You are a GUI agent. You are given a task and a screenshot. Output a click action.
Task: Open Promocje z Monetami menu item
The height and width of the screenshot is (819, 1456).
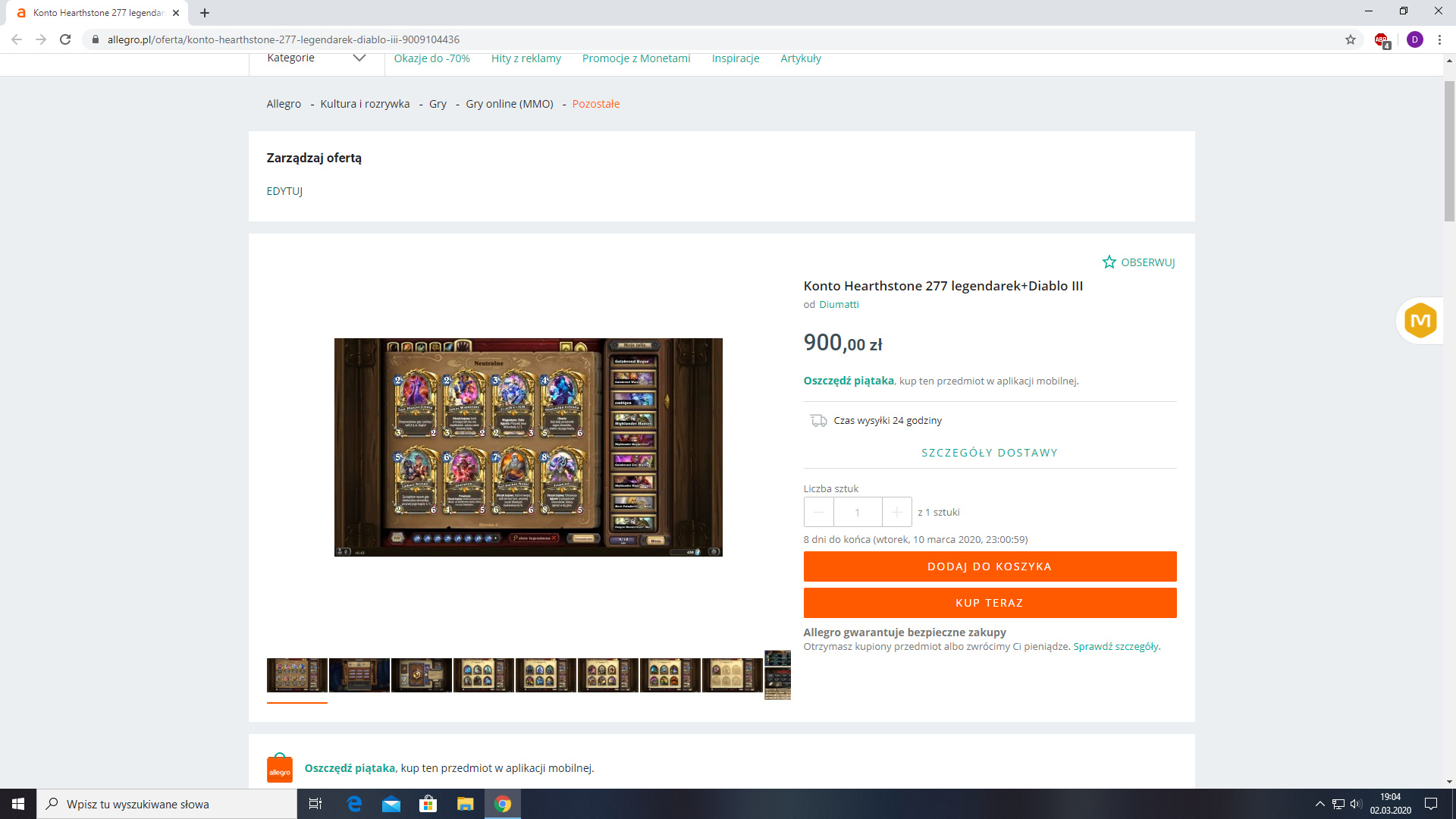point(636,58)
